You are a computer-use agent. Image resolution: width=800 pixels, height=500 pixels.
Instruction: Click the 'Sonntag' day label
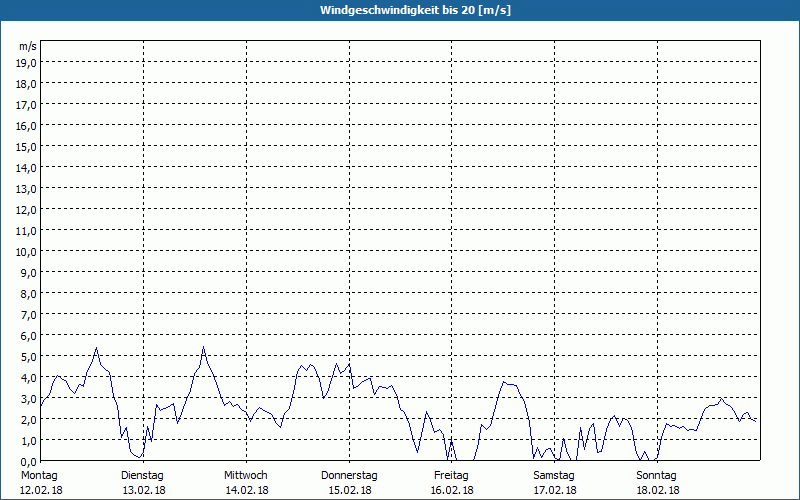pyautogui.click(x=656, y=476)
